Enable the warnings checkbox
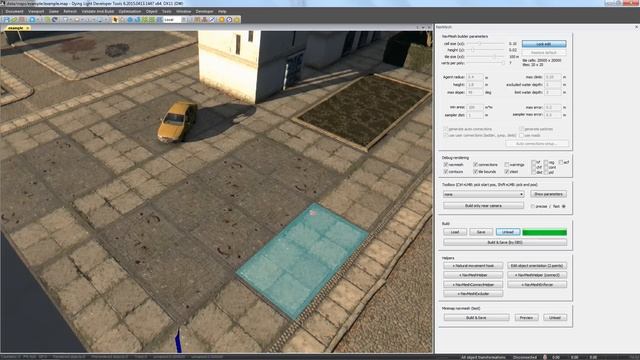Image resolution: width=640 pixels, height=360 pixels. click(x=507, y=164)
